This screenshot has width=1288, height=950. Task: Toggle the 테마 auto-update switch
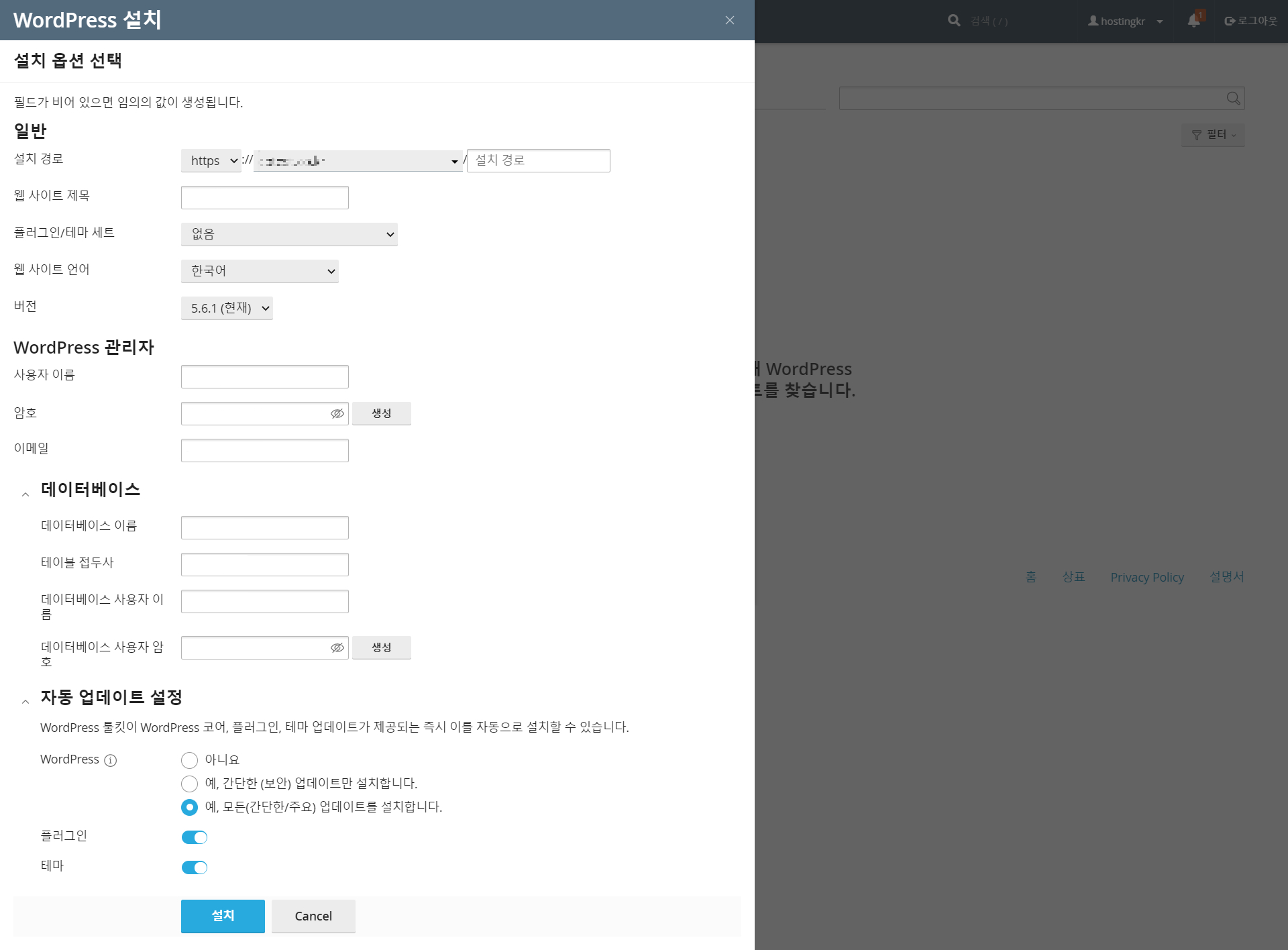coord(195,867)
